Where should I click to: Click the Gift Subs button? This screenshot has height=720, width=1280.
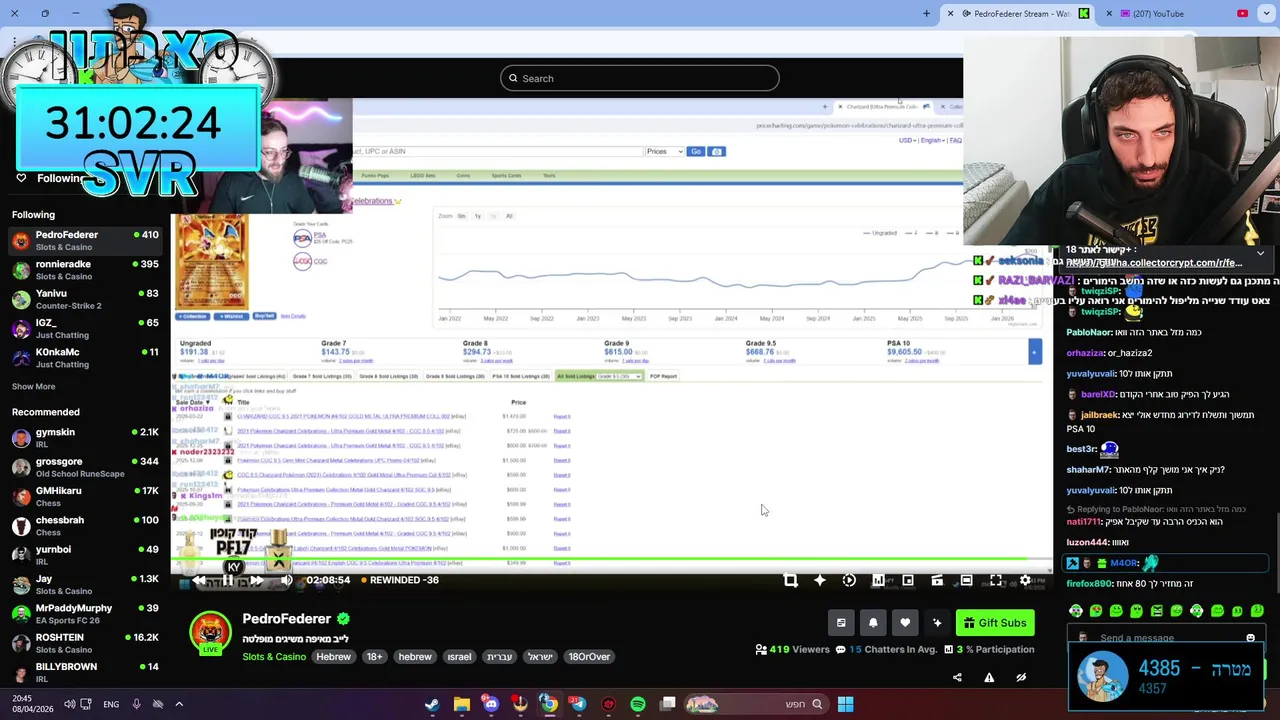pos(995,623)
